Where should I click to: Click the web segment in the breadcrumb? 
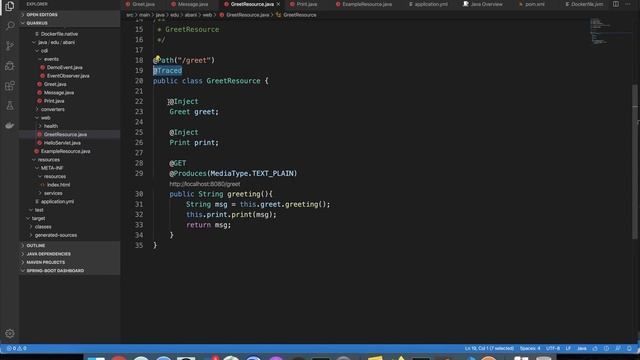click(207, 15)
